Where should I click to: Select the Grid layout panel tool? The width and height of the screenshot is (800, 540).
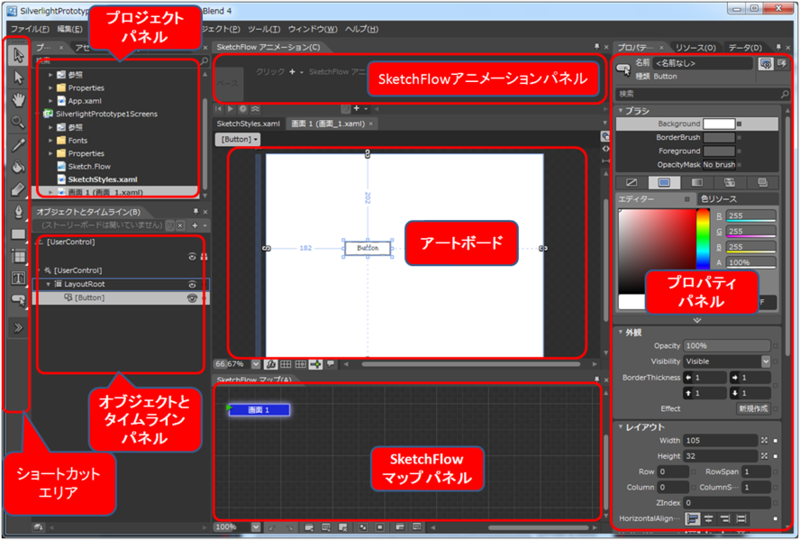(18, 256)
